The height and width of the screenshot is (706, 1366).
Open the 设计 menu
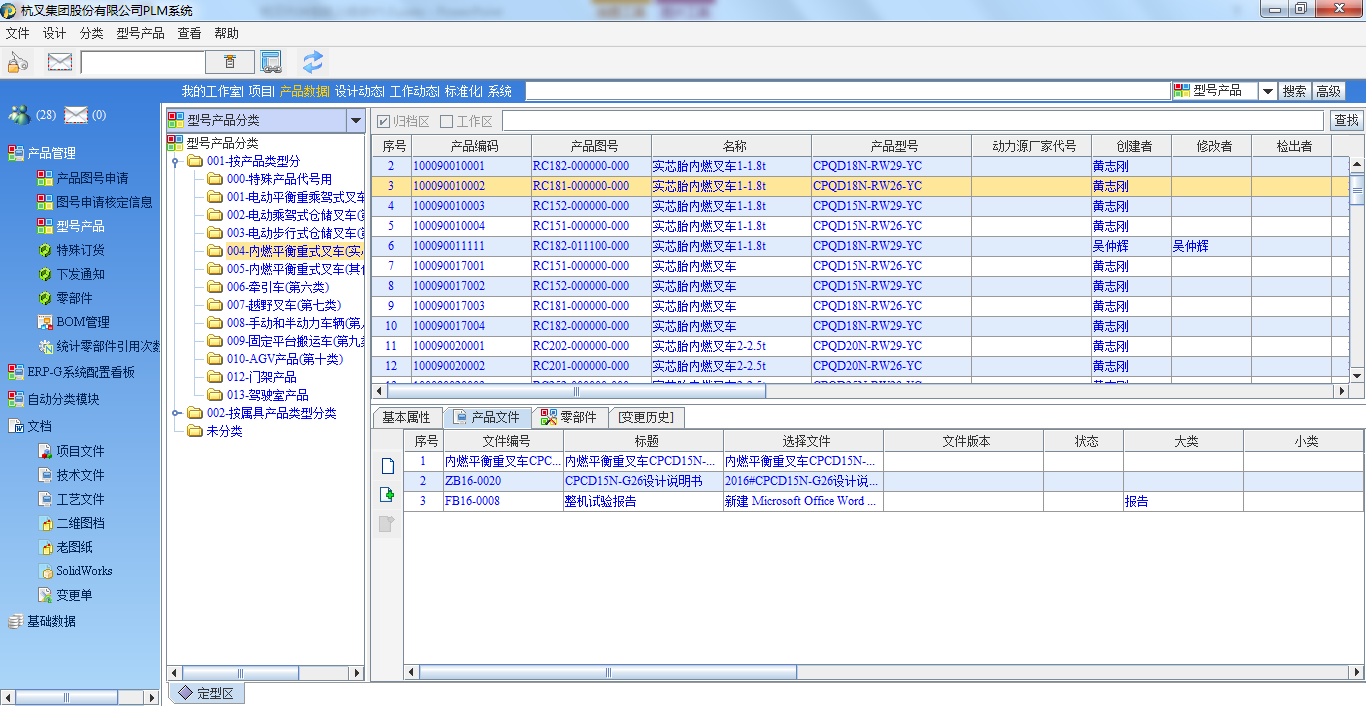pos(54,33)
